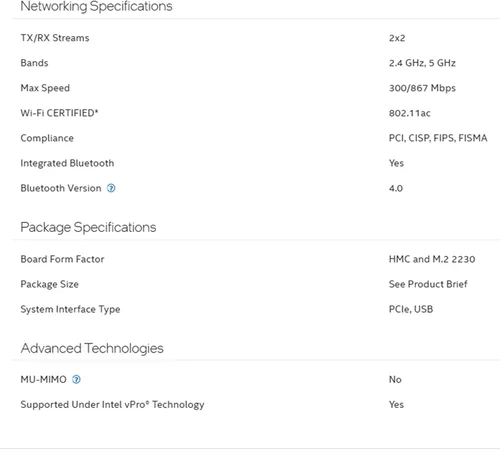Click the Max Speed label
The width and height of the screenshot is (500, 450).
45,88
